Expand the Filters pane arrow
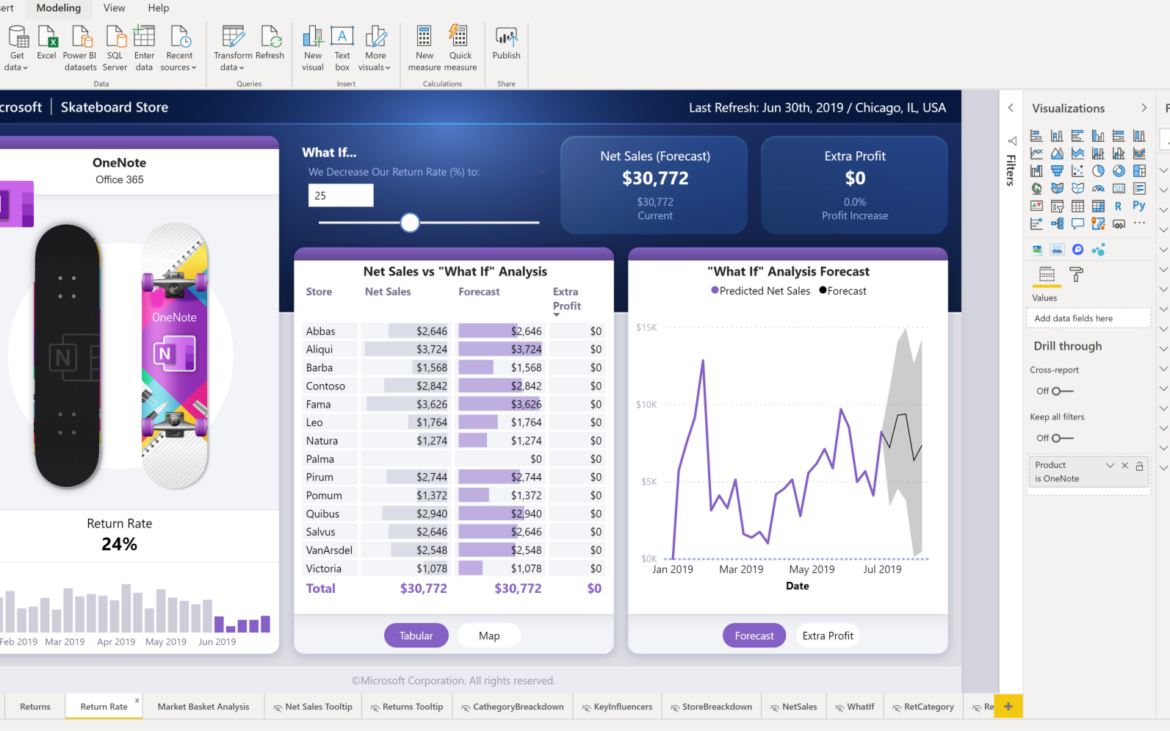Viewport: 1170px width, 731px height. (x=1011, y=107)
